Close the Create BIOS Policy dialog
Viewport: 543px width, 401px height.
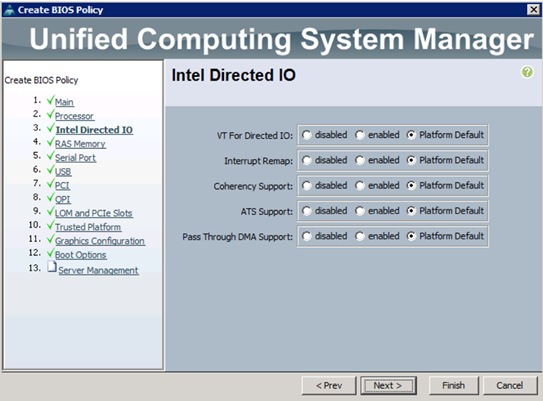[533, 10]
